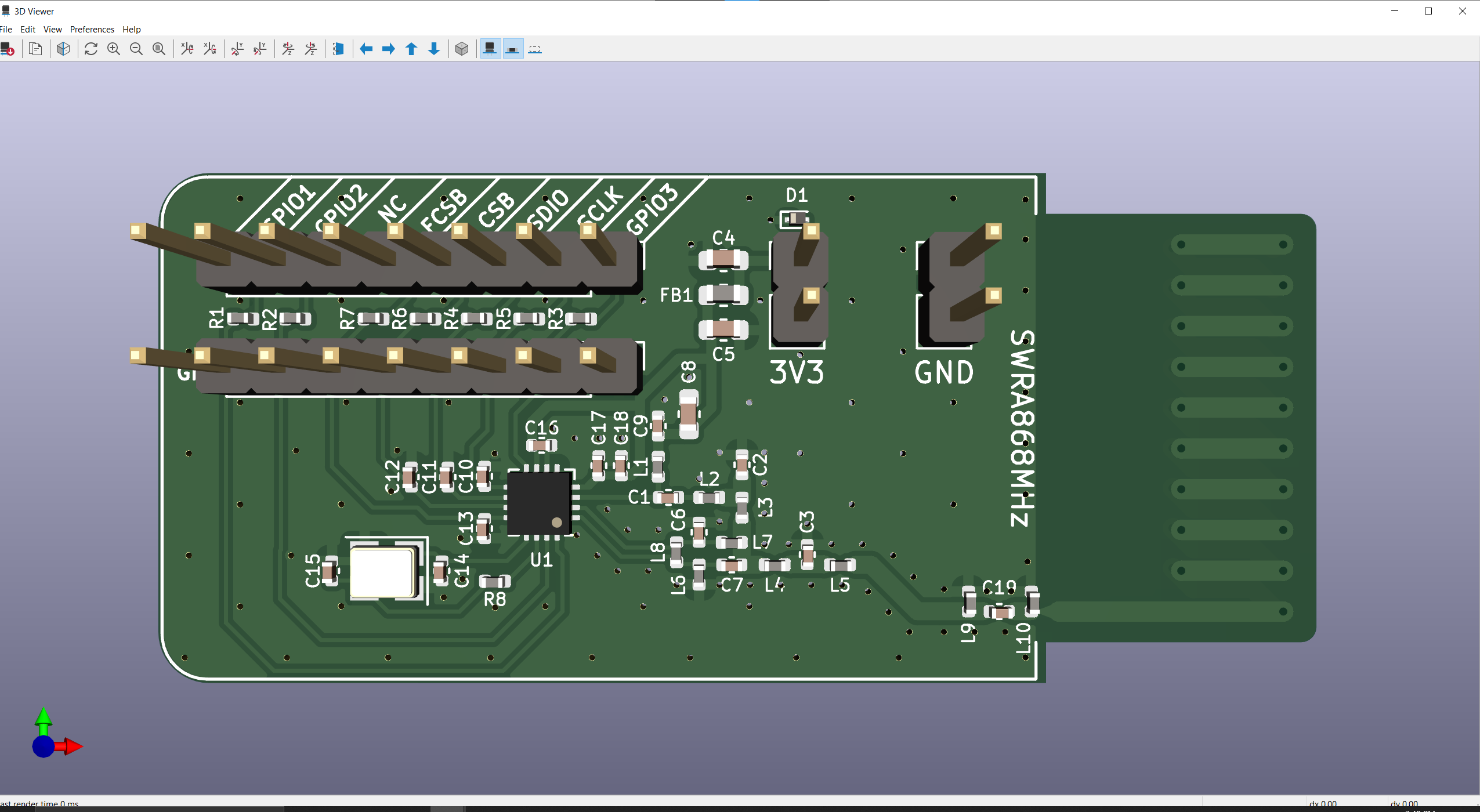Copy the 3D image to clipboard
Screen dimensions: 1480x812
(x=35, y=49)
